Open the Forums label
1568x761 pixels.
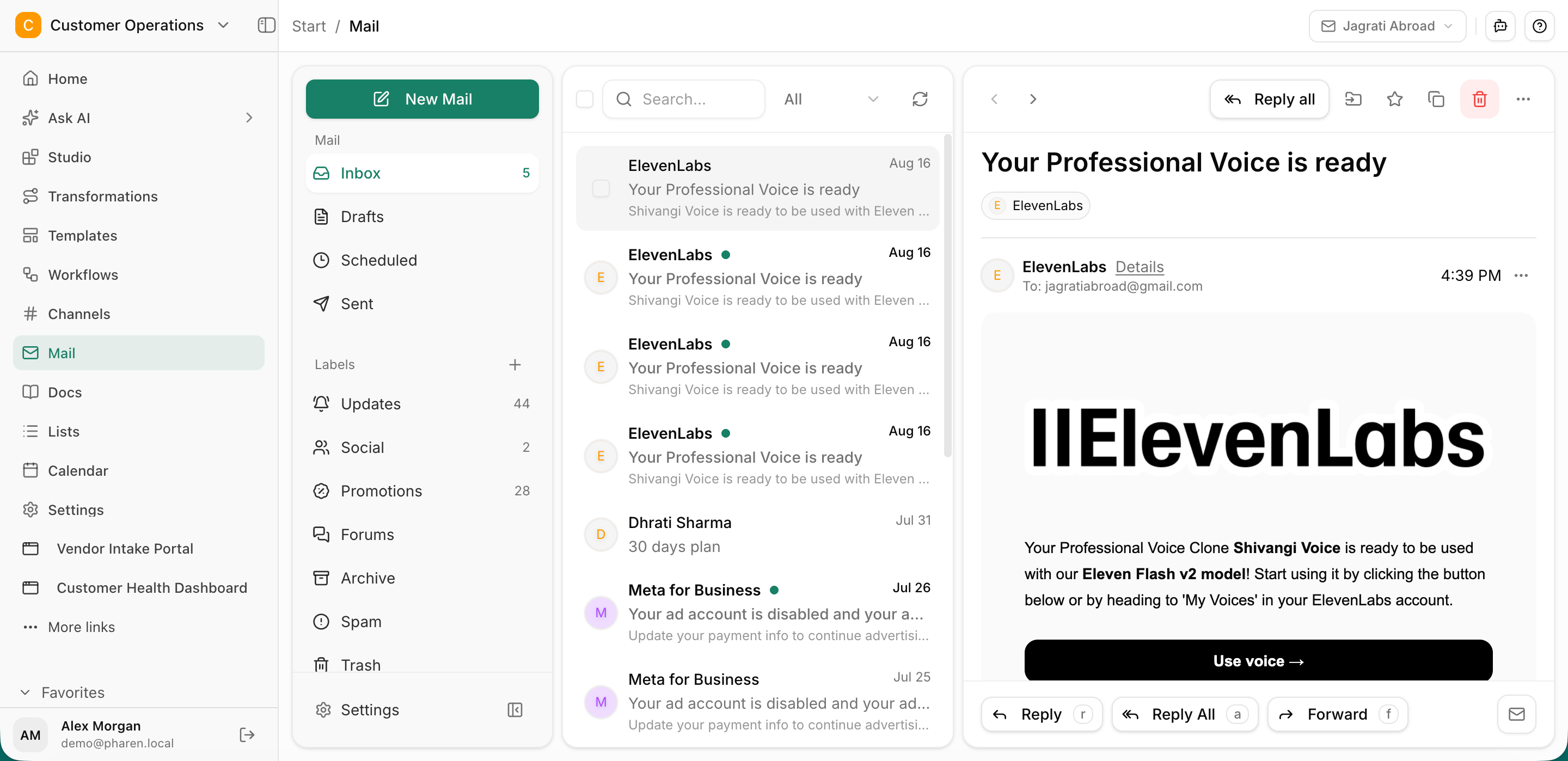point(422,535)
